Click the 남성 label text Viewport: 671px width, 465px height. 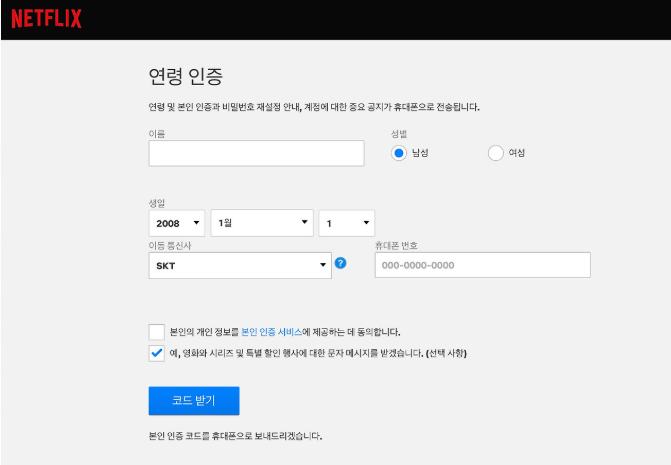pyautogui.click(x=420, y=153)
